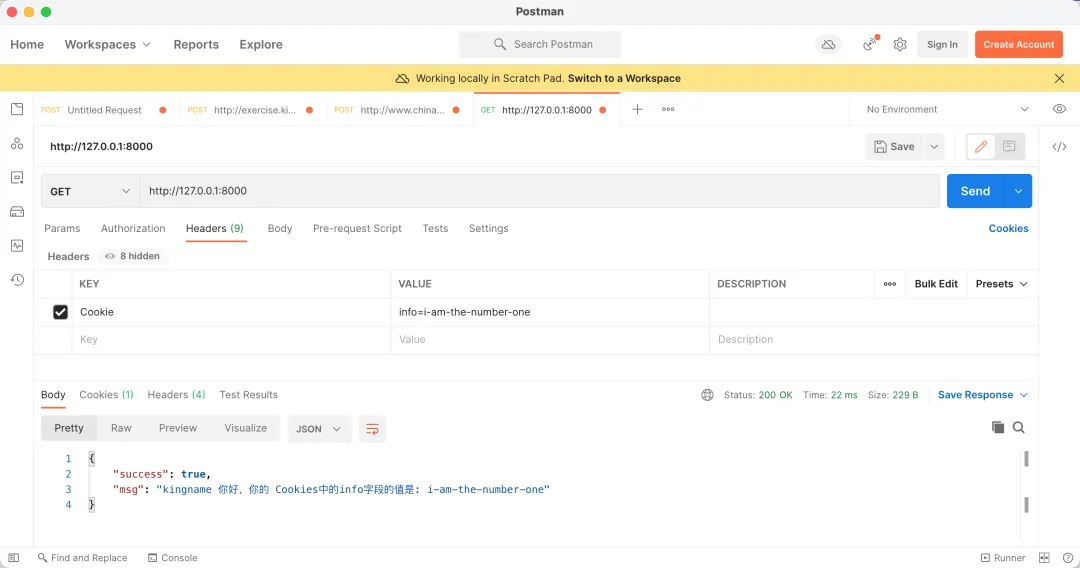Open the response Cookies (1) tab

click(x=106, y=395)
